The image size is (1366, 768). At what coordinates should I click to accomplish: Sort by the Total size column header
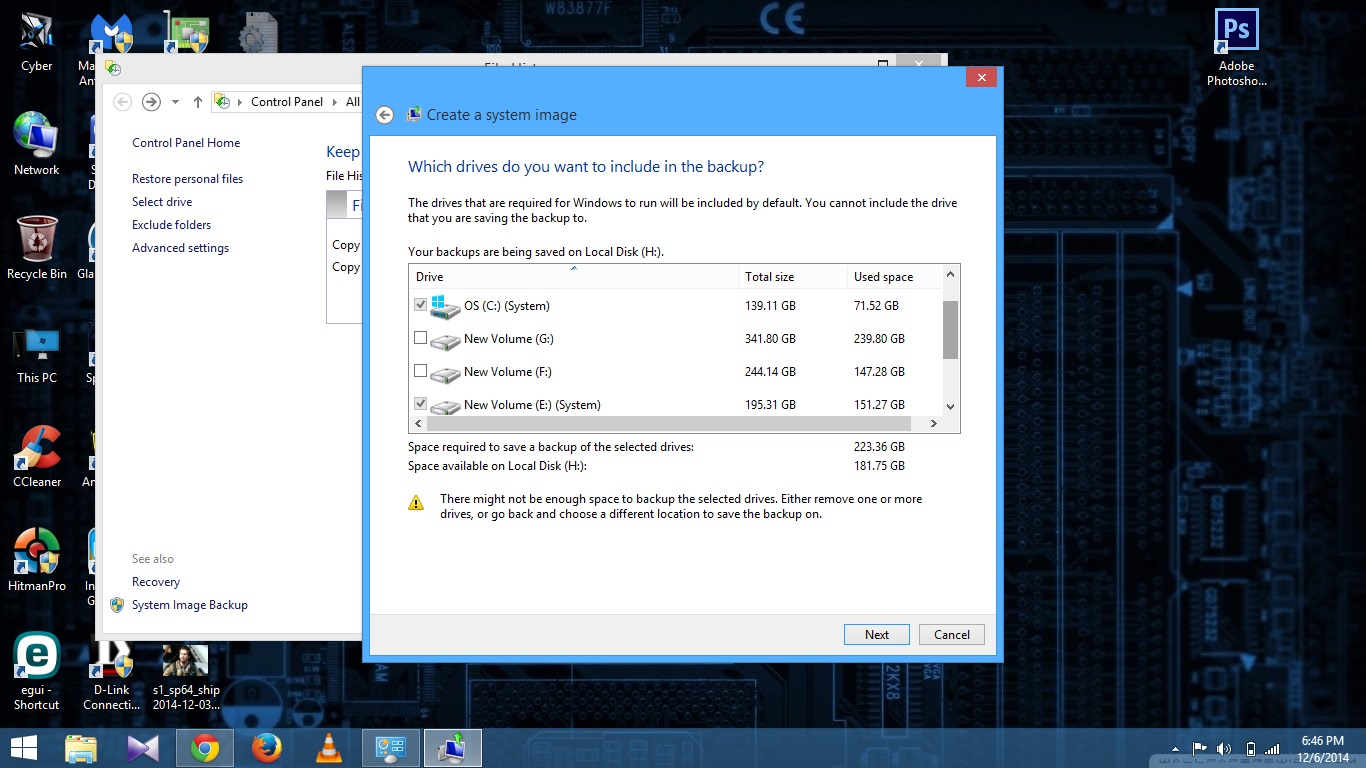coord(793,277)
